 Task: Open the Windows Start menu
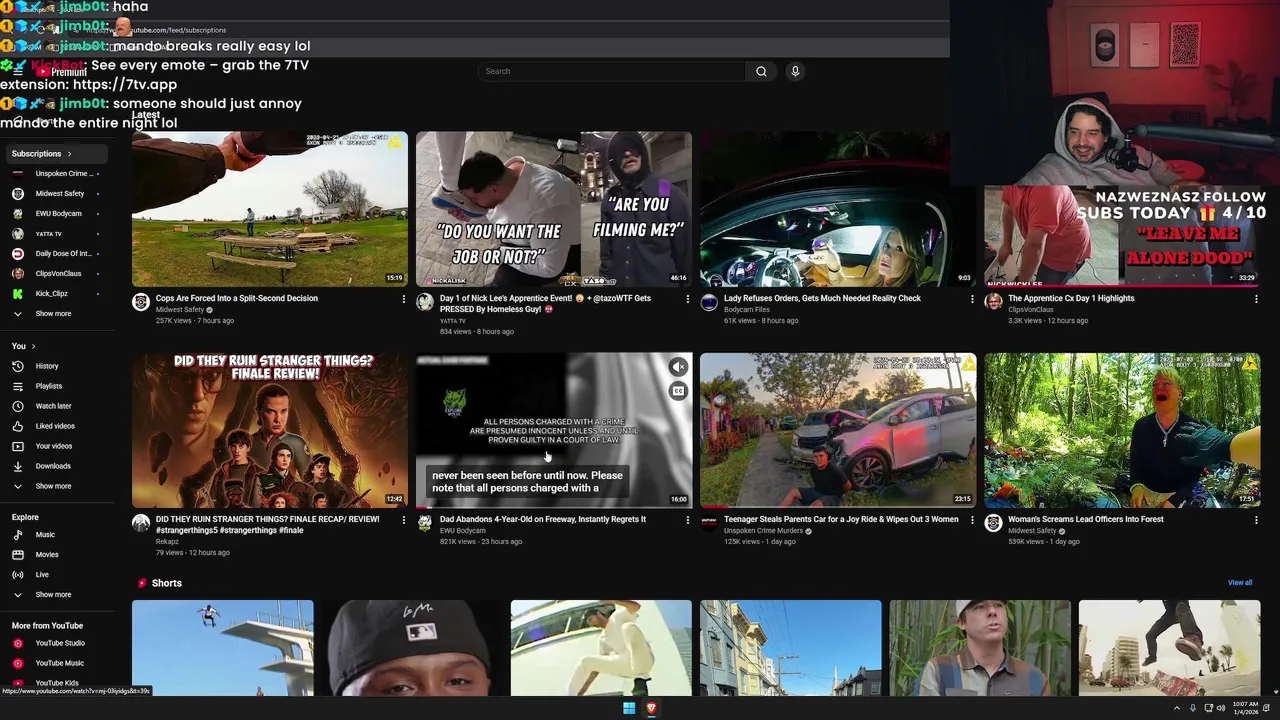(629, 708)
